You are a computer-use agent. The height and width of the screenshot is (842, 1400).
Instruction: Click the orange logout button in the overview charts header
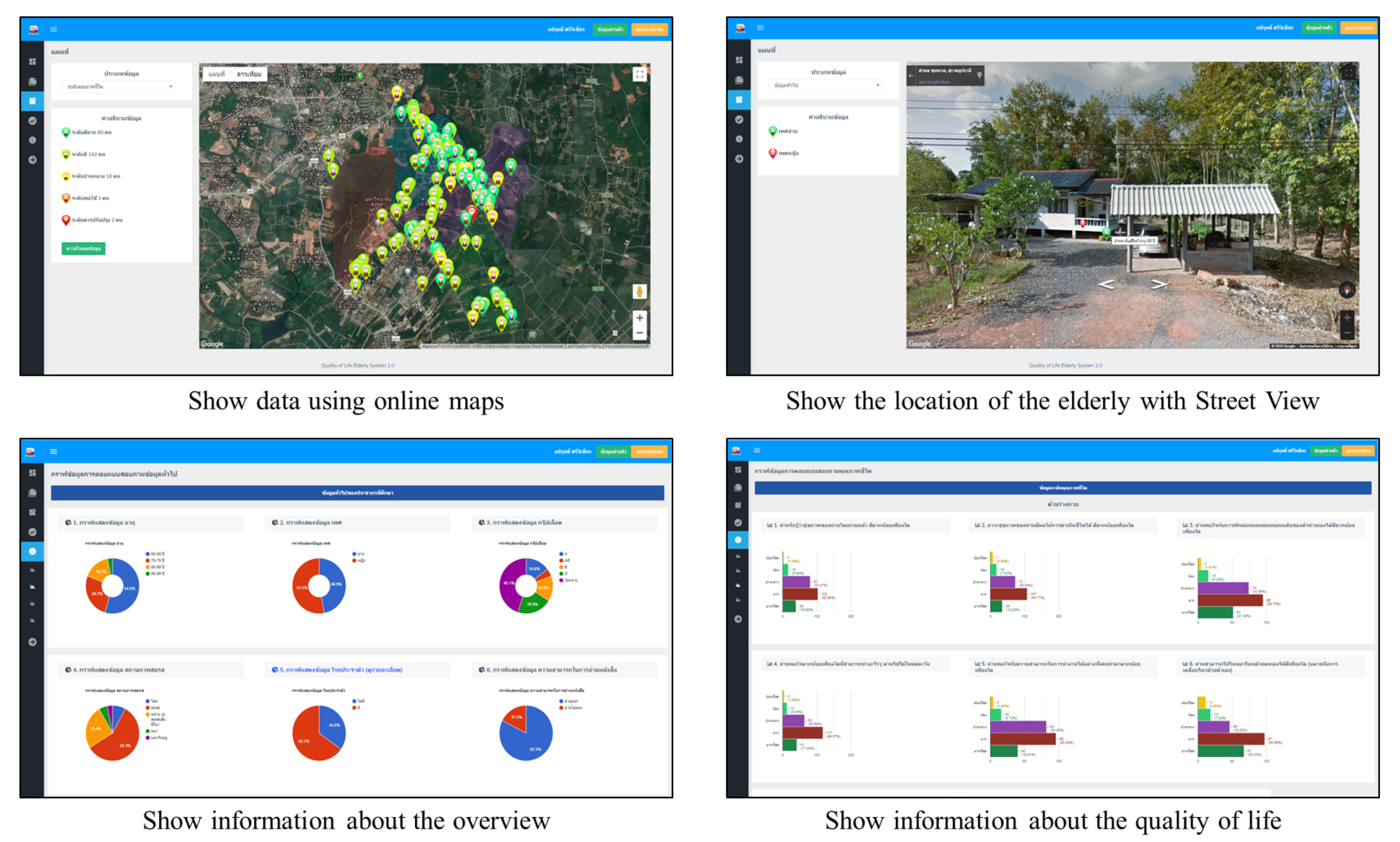click(x=649, y=452)
